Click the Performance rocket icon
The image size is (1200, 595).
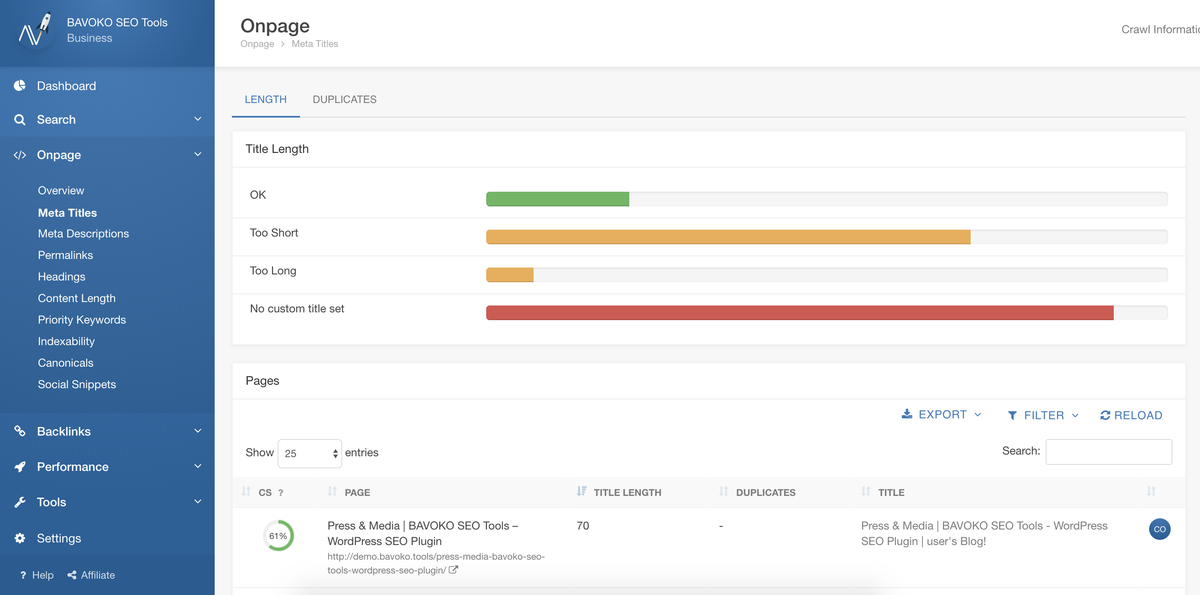20,467
